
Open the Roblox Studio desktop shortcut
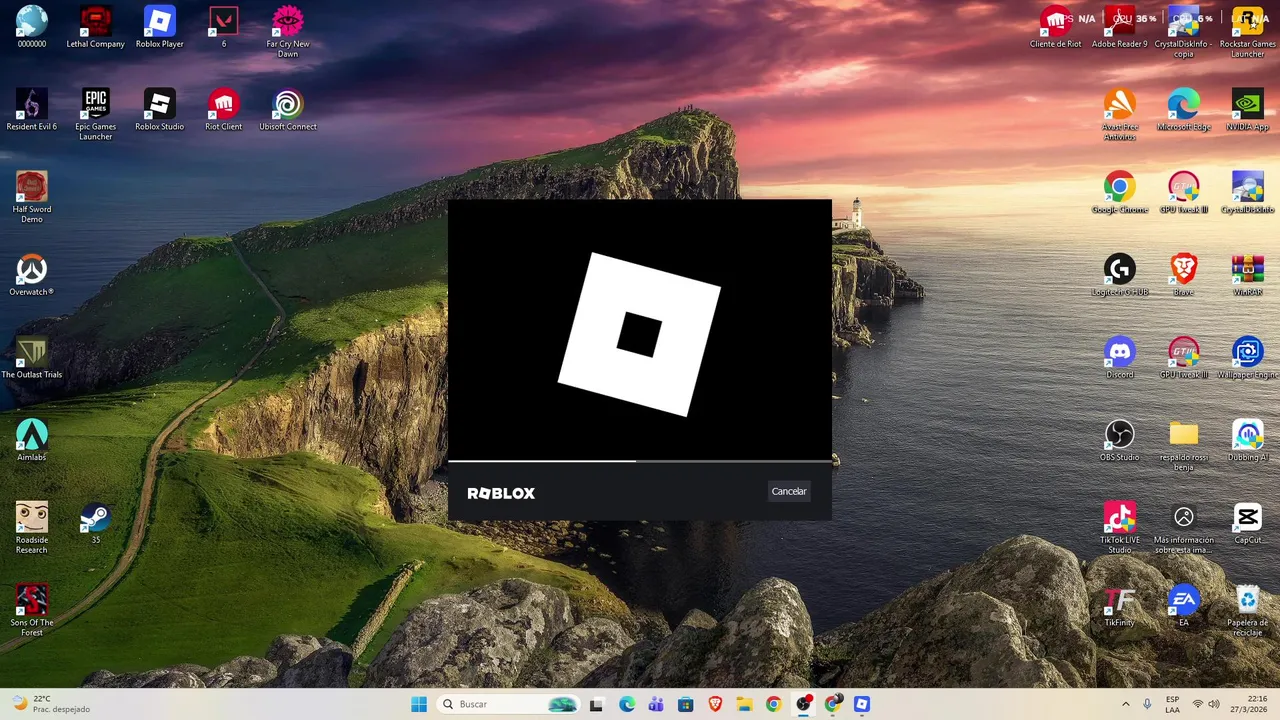tap(160, 110)
